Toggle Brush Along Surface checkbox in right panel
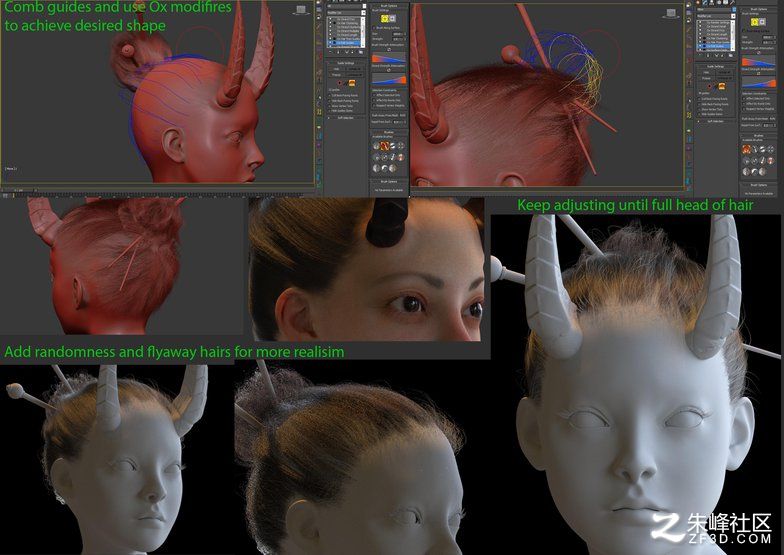The width and height of the screenshot is (784, 555). tap(744, 30)
